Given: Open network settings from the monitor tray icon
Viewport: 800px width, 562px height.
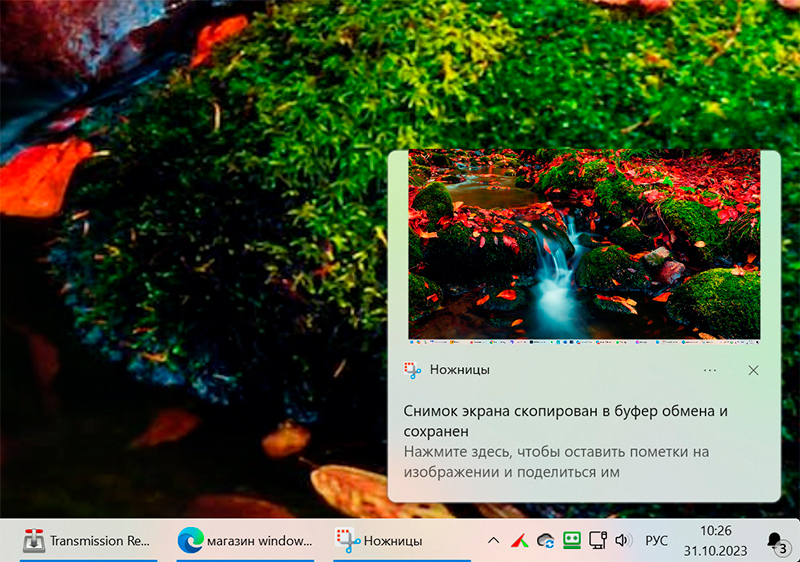Looking at the screenshot, I should pyautogui.click(x=598, y=541).
